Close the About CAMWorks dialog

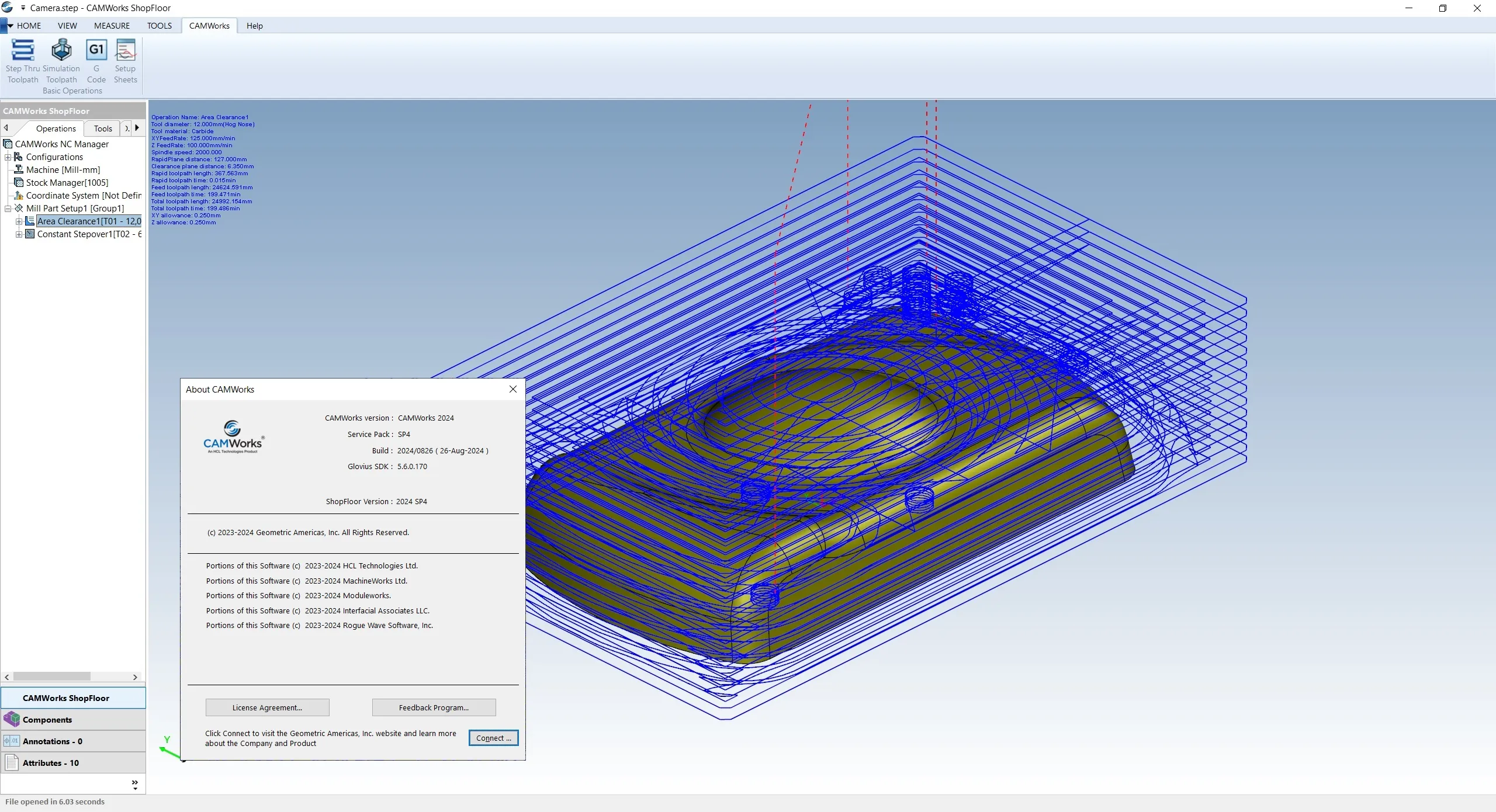coord(513,389)
